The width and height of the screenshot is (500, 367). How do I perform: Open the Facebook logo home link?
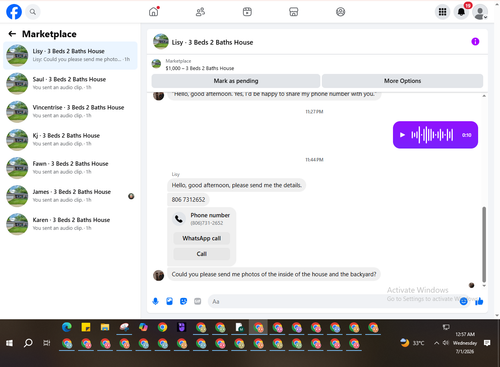(14, 12)
